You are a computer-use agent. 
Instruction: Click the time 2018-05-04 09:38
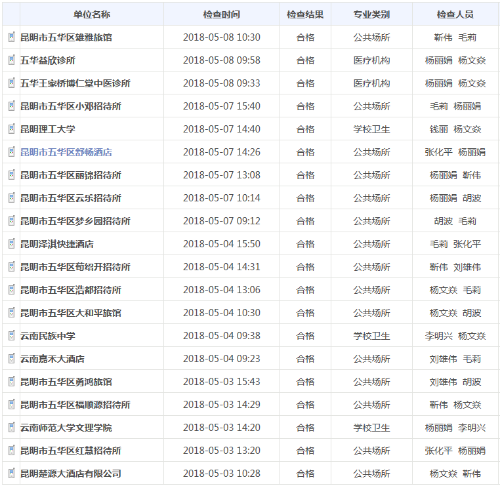(x=222, y=336)
